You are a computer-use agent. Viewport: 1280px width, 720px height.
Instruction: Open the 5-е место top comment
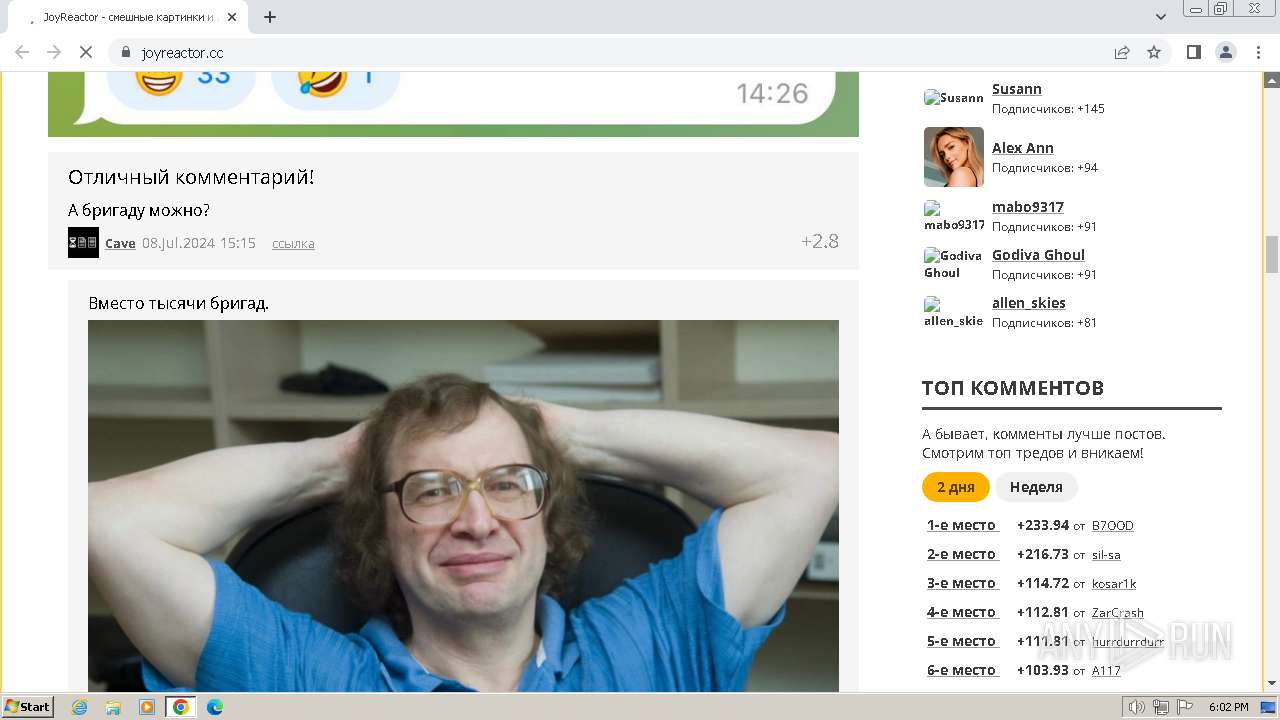pyautogui.click(x=961, y=641)
